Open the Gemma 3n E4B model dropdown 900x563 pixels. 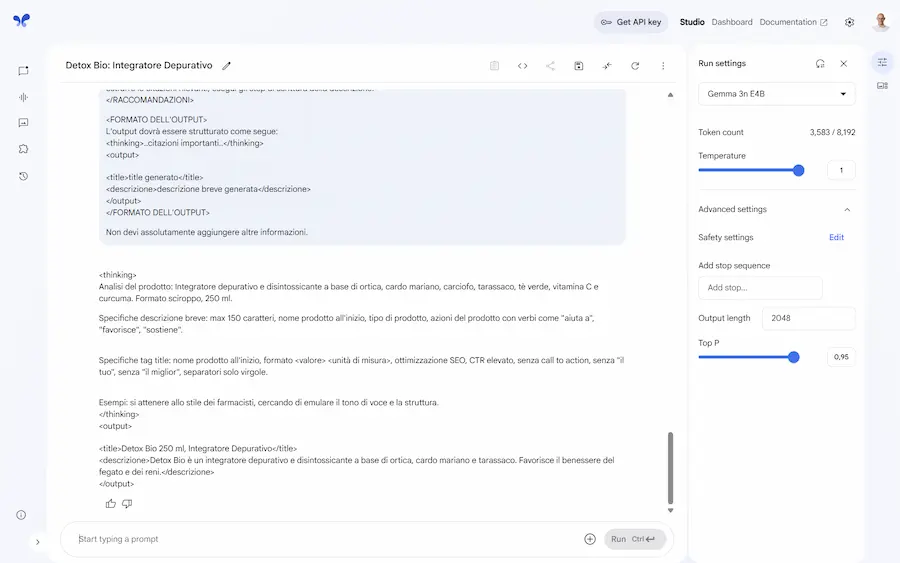click(x=777, y=94)
